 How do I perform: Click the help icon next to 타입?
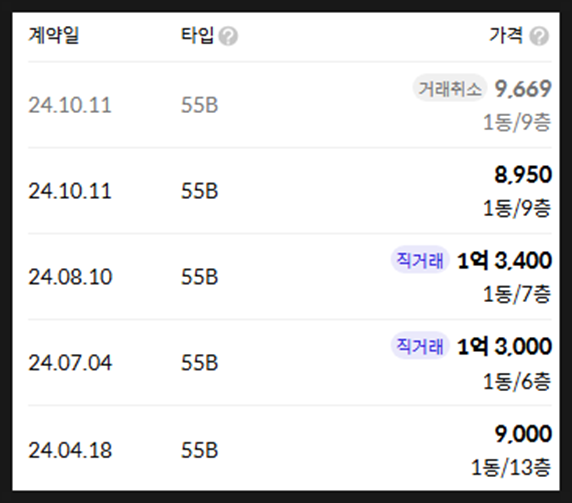point(228,36)
